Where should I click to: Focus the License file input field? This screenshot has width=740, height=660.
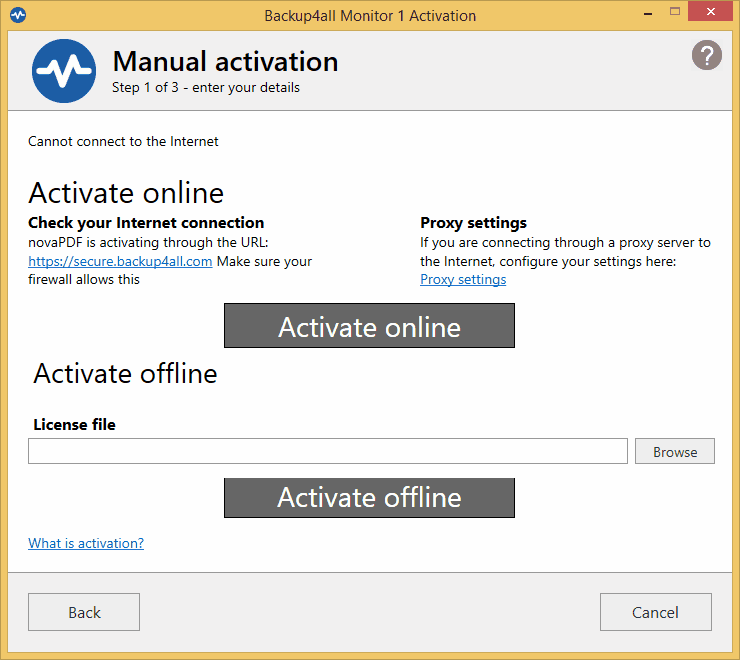pos(328,451)
